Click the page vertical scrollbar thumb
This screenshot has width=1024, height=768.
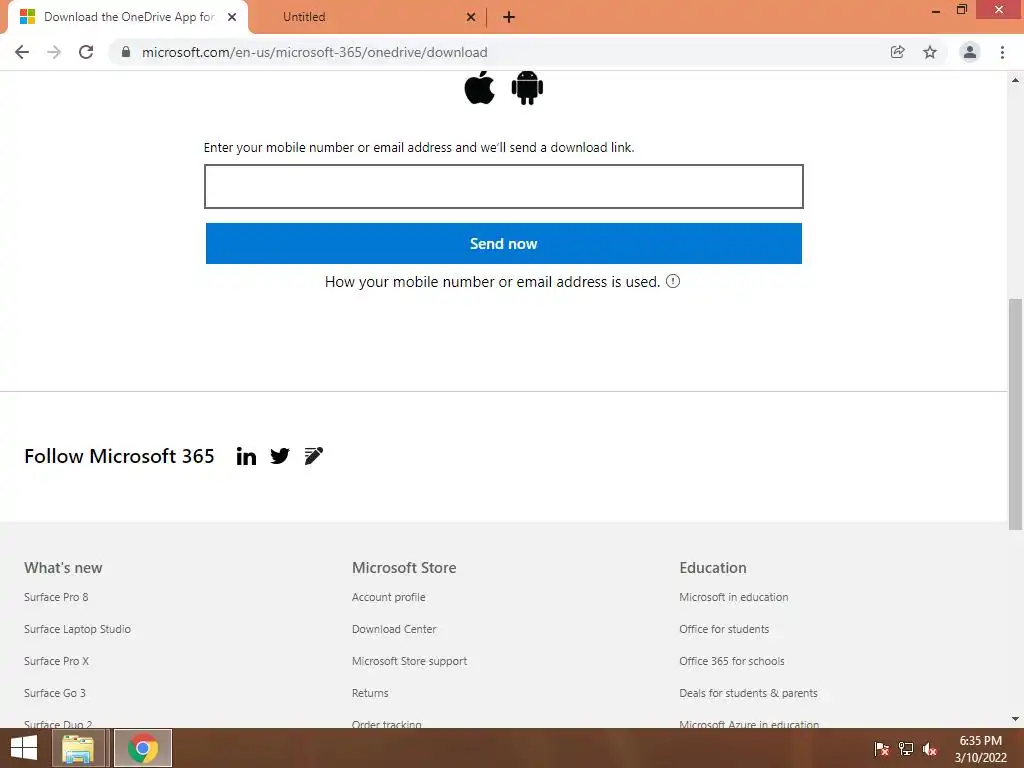[x=1015, y=414]
